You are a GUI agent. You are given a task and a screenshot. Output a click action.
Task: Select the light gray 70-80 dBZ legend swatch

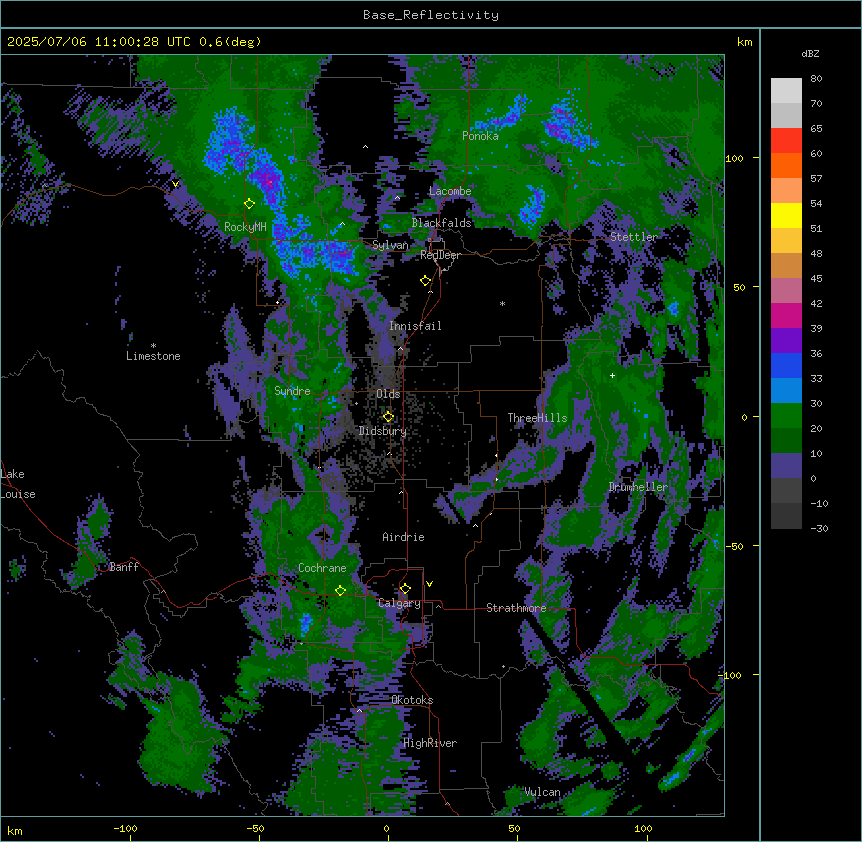786,91
